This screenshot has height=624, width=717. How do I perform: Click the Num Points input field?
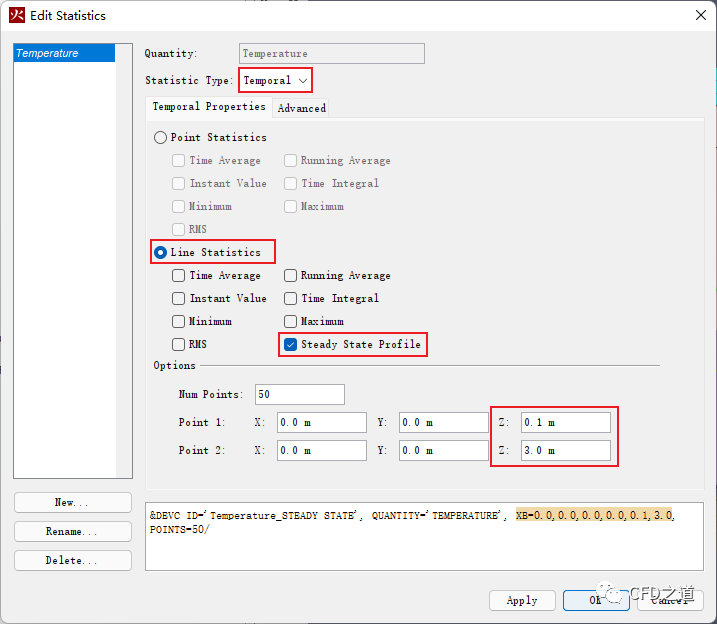point(300,394)
